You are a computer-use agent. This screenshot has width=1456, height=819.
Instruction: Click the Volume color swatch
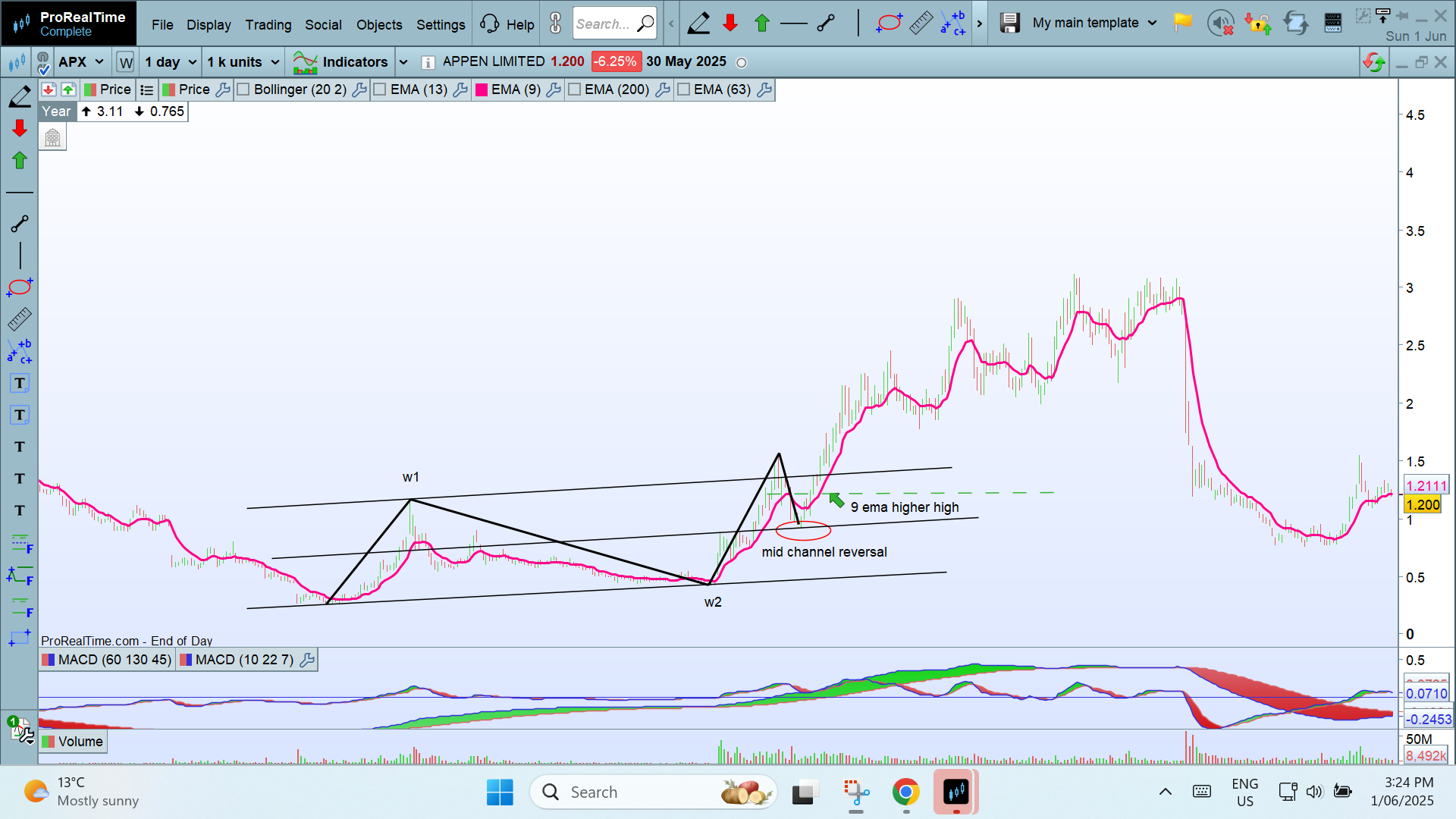click(x=49, y=742)
